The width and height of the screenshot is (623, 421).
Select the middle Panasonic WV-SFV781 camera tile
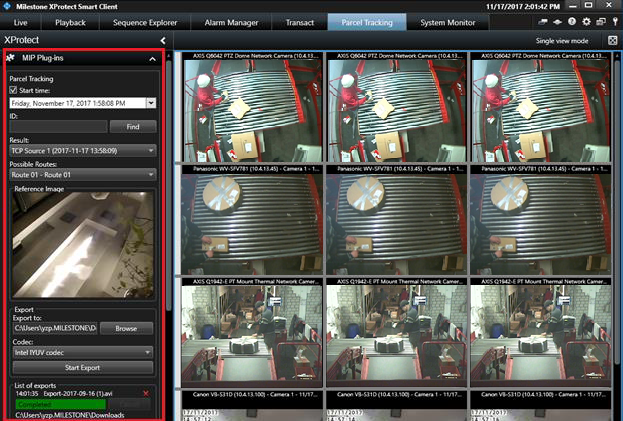397,220
